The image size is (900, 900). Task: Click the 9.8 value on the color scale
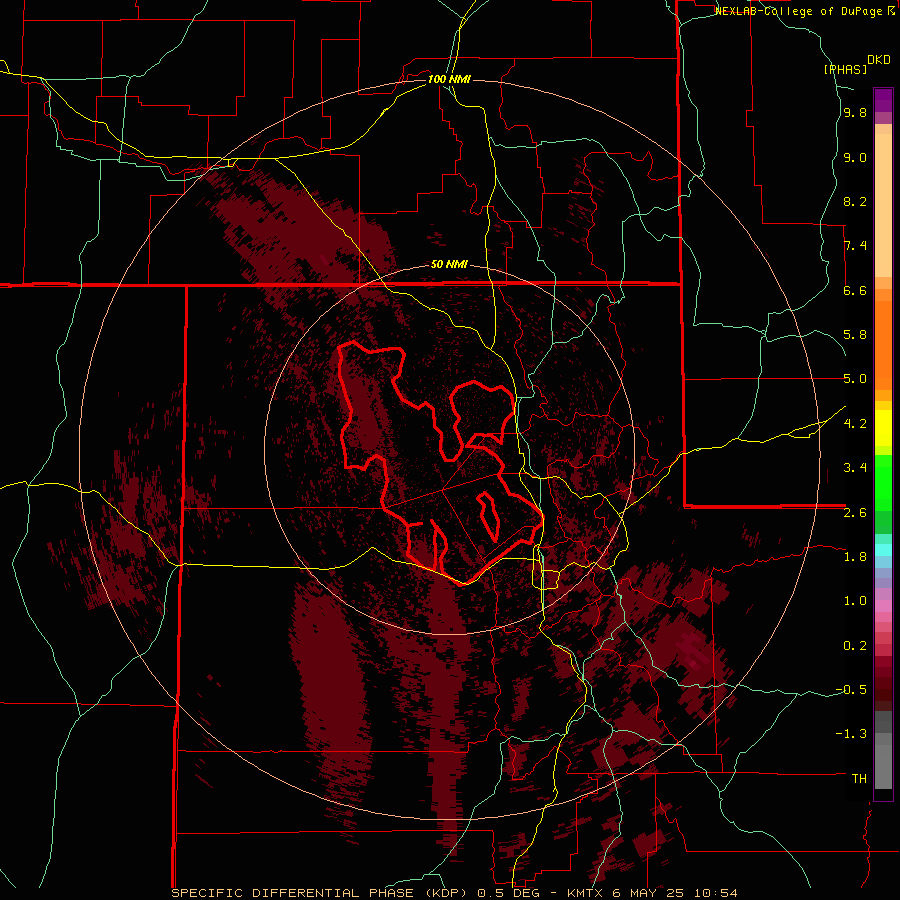855,113
